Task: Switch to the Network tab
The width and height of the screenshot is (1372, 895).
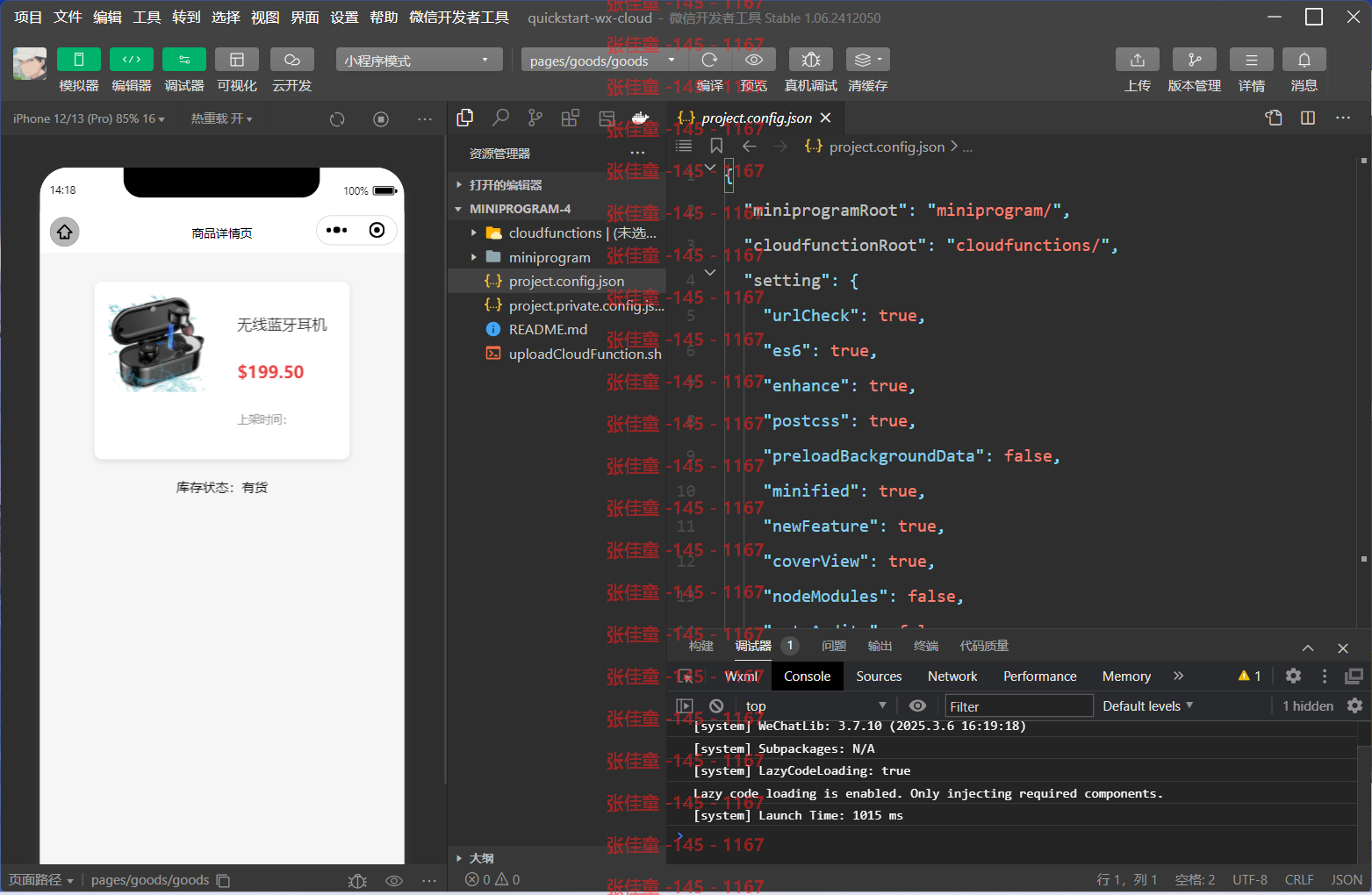Action: (952, 677)
